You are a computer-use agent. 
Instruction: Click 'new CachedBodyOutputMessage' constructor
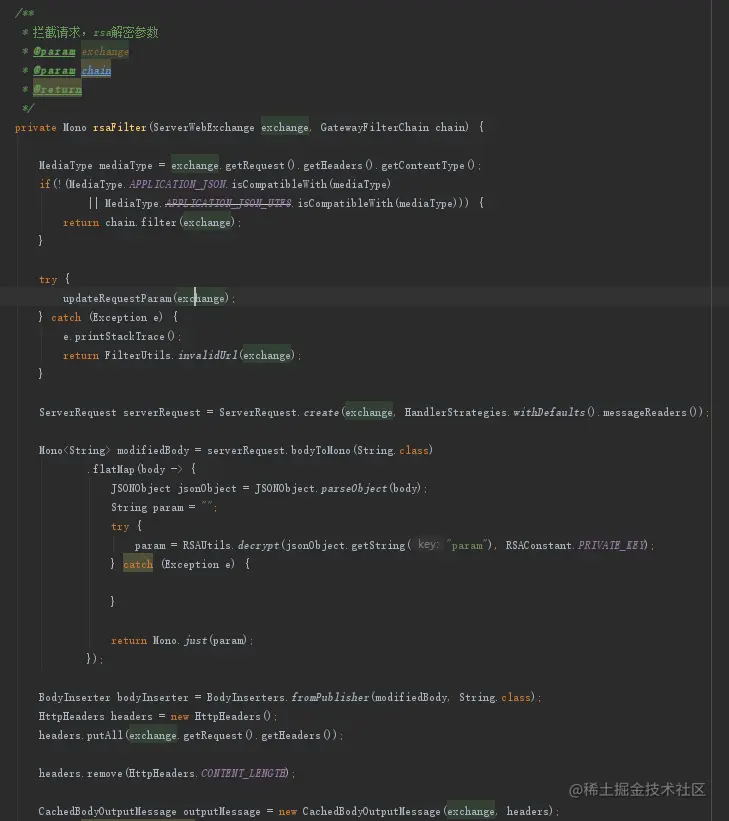point(360,812)
